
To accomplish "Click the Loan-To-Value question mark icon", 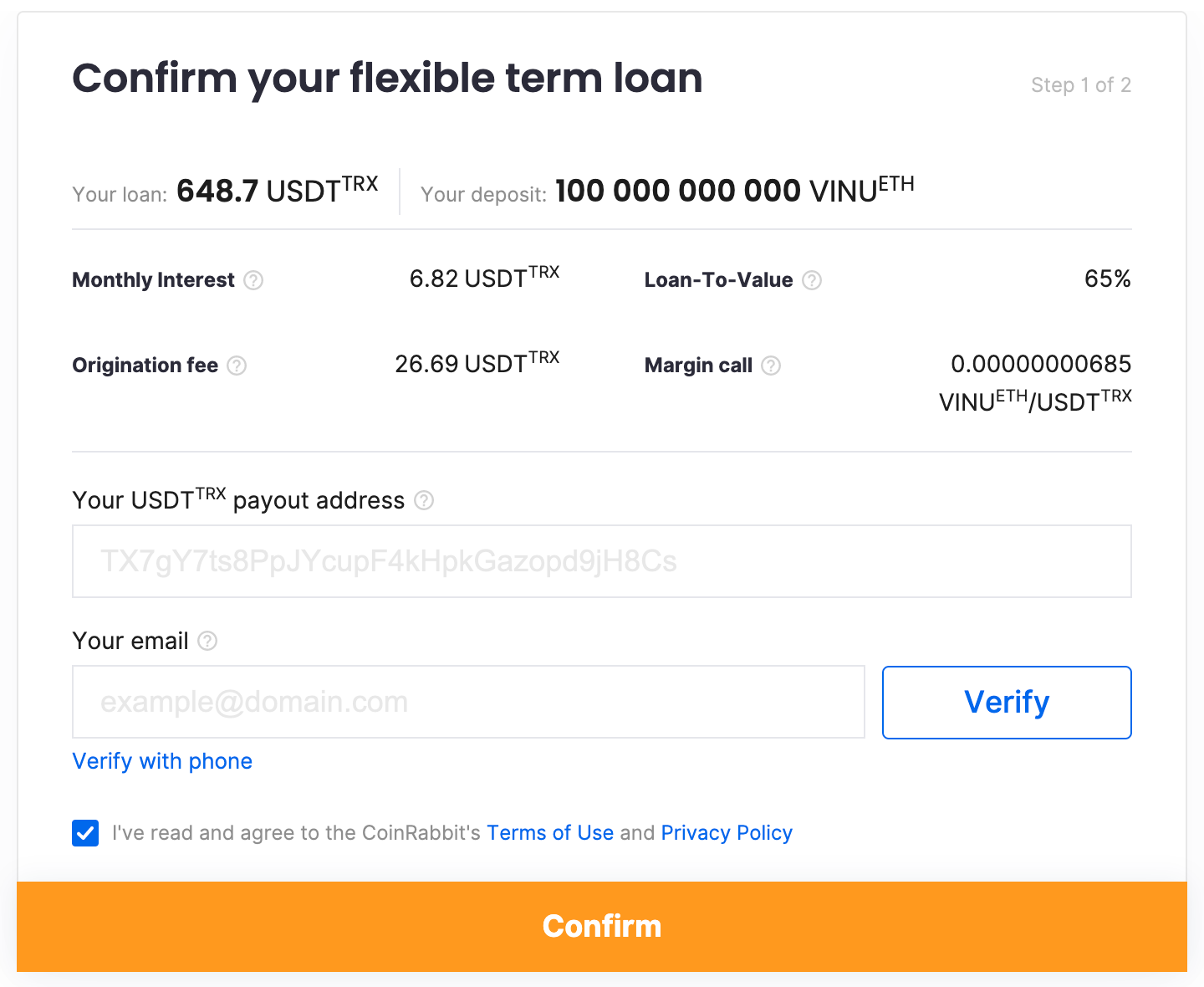I will (x=811, y=281).
